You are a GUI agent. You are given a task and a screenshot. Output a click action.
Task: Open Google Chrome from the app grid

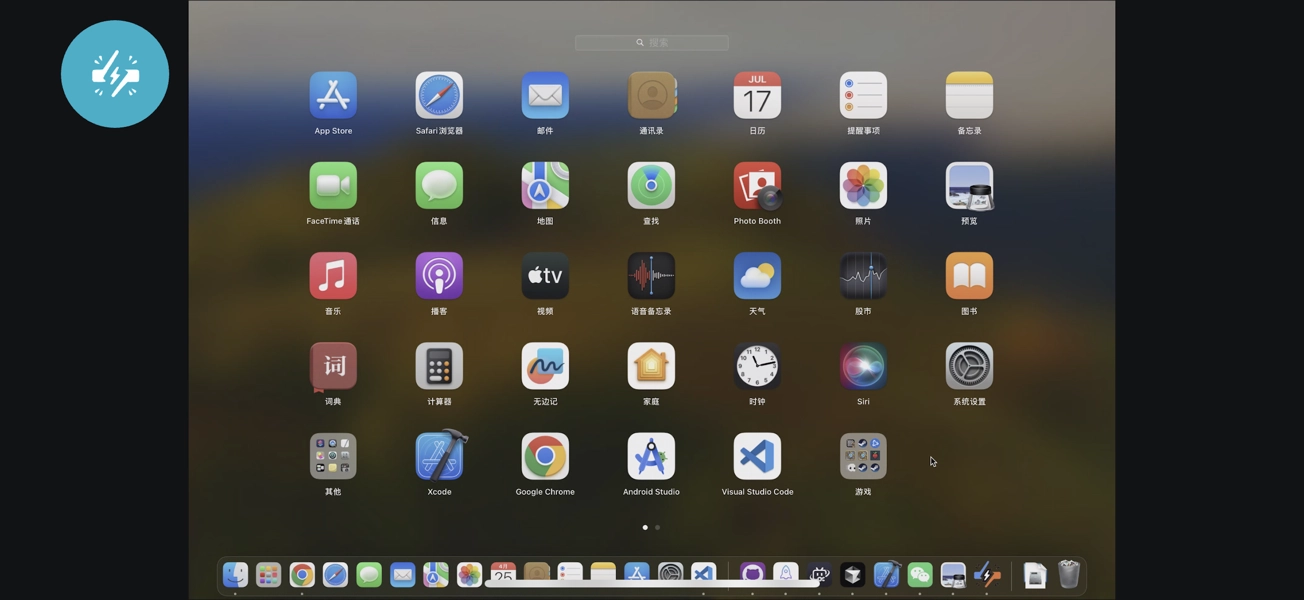click(x=545, y=457)
